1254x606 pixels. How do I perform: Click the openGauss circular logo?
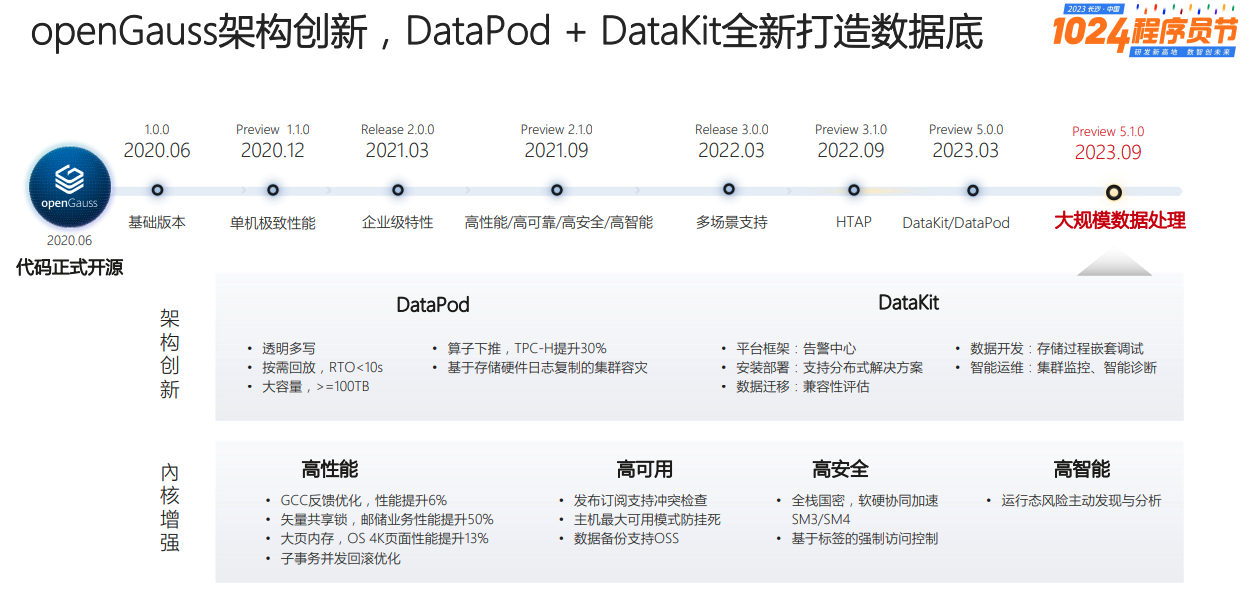point(68,188)
